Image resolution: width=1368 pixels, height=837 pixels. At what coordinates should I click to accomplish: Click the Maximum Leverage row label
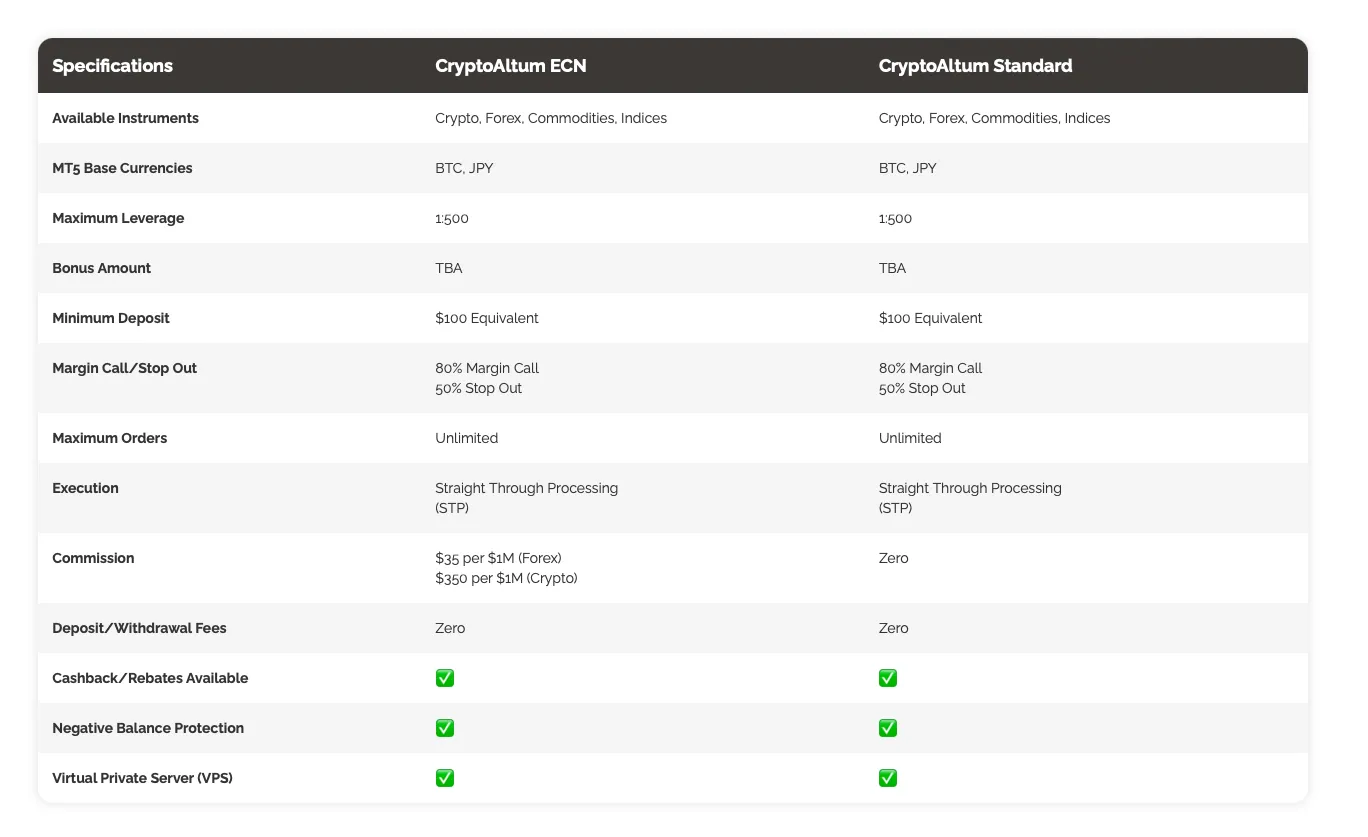click(118, 218)
